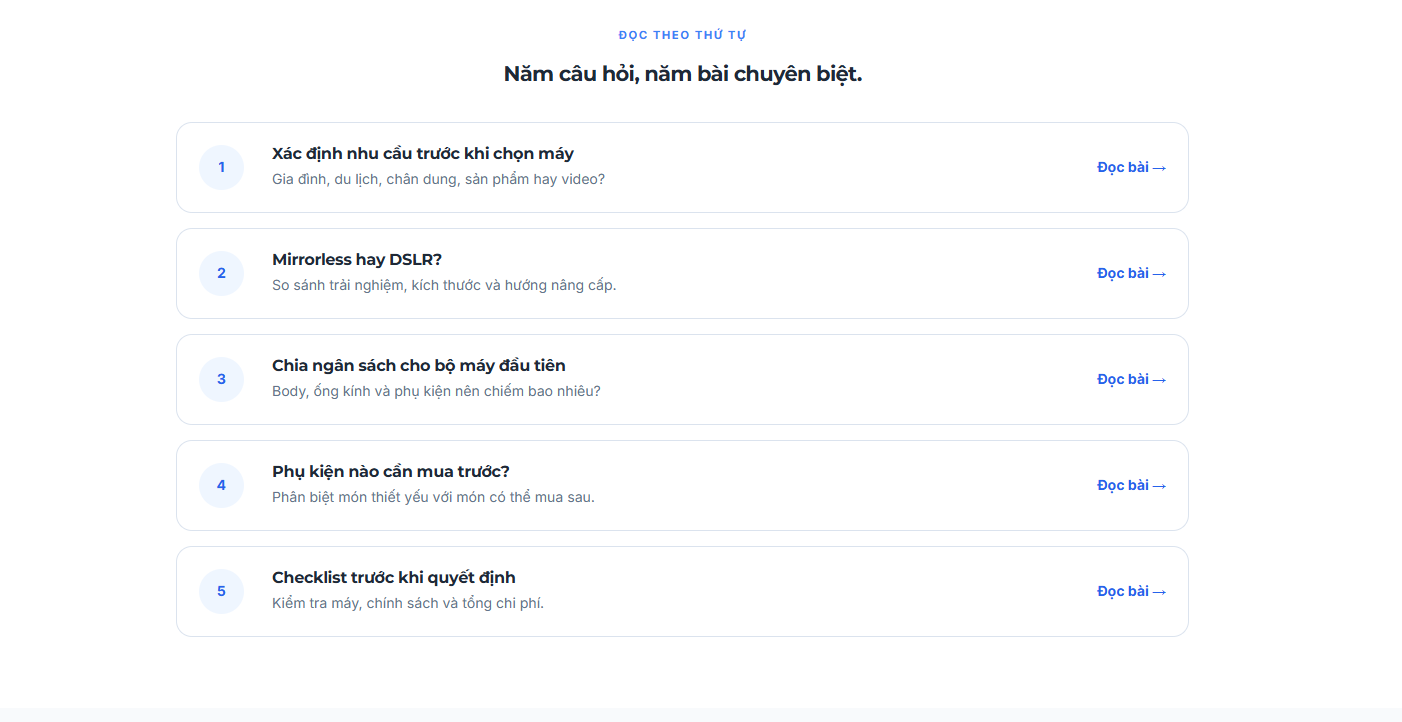Click the number 5 step badge
Image resolution: width=1402 pixels, height=722 pixels.
click(x=221, y=592)
